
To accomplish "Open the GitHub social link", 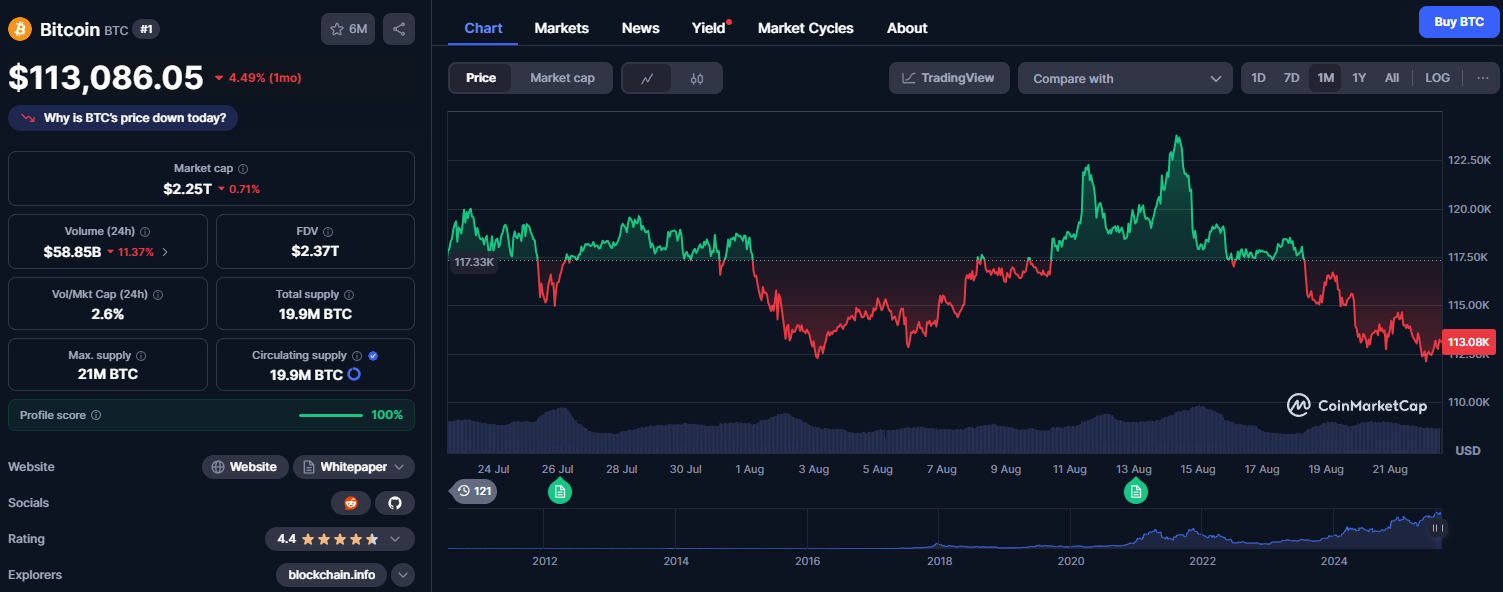I will pyautogui.click(x=395, y=503).
